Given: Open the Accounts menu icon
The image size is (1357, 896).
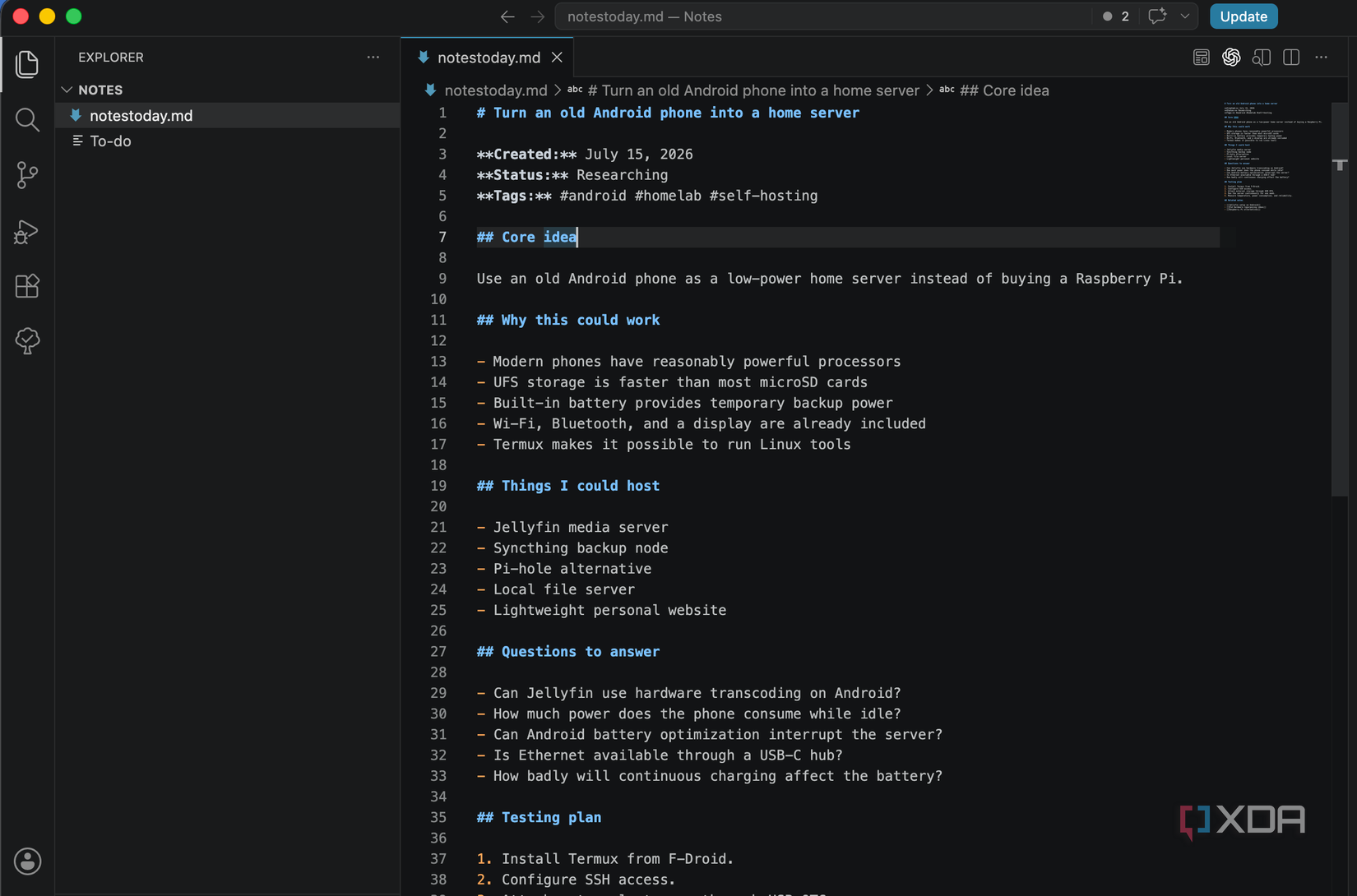Looking at the screenshot, I should tap(27, 861).
